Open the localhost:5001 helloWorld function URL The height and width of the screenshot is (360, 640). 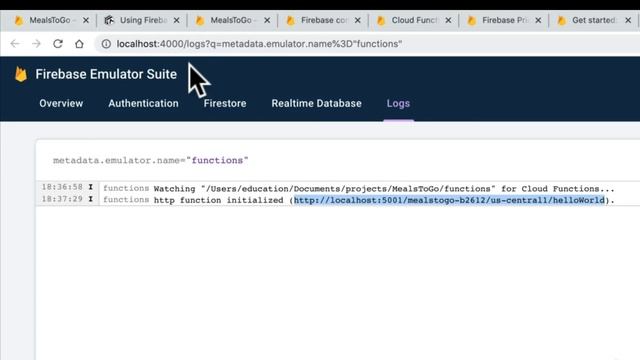pos(449,200)
